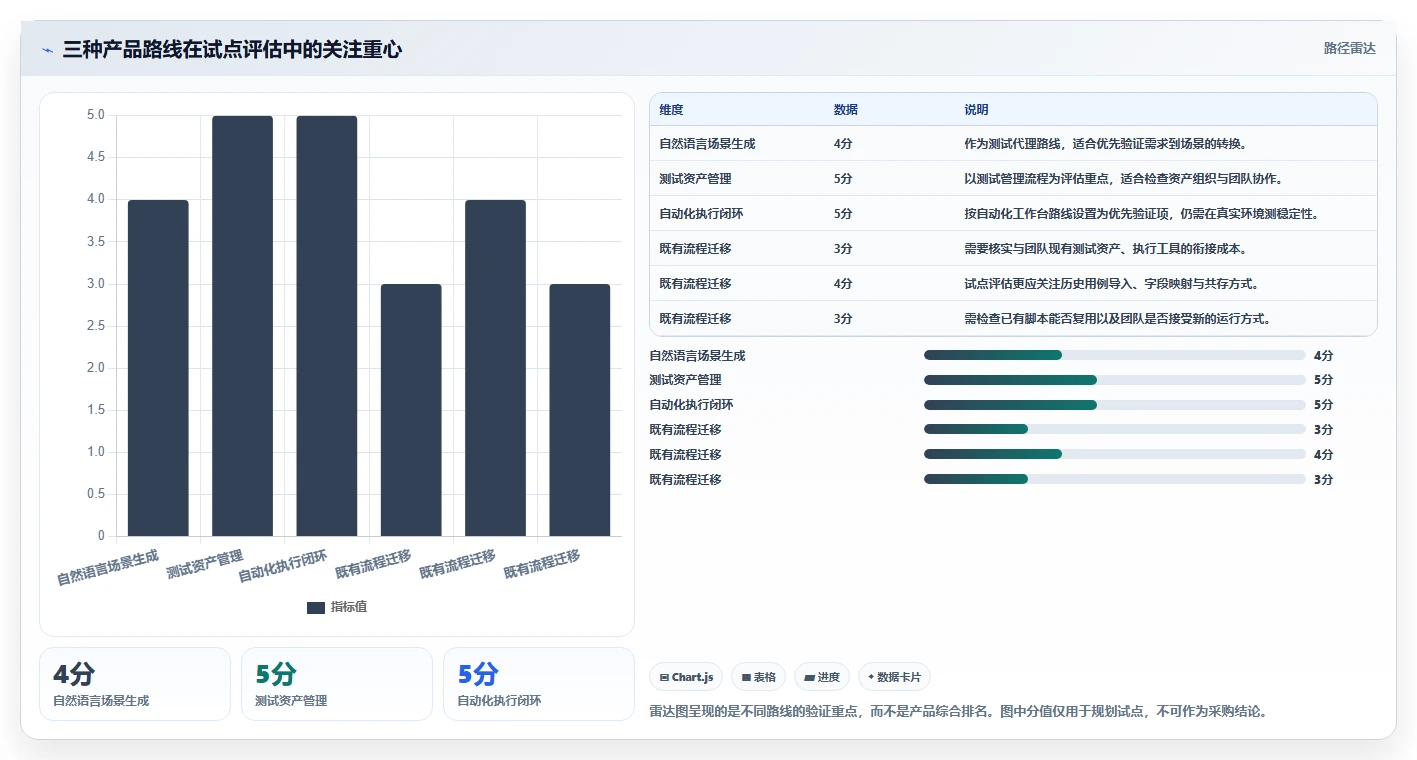This screenshot has height=760, width=1417.
Task: Toggle the 指标值 legend swatch in the chart
Action: pyautogui.click(x=316, y=607)
